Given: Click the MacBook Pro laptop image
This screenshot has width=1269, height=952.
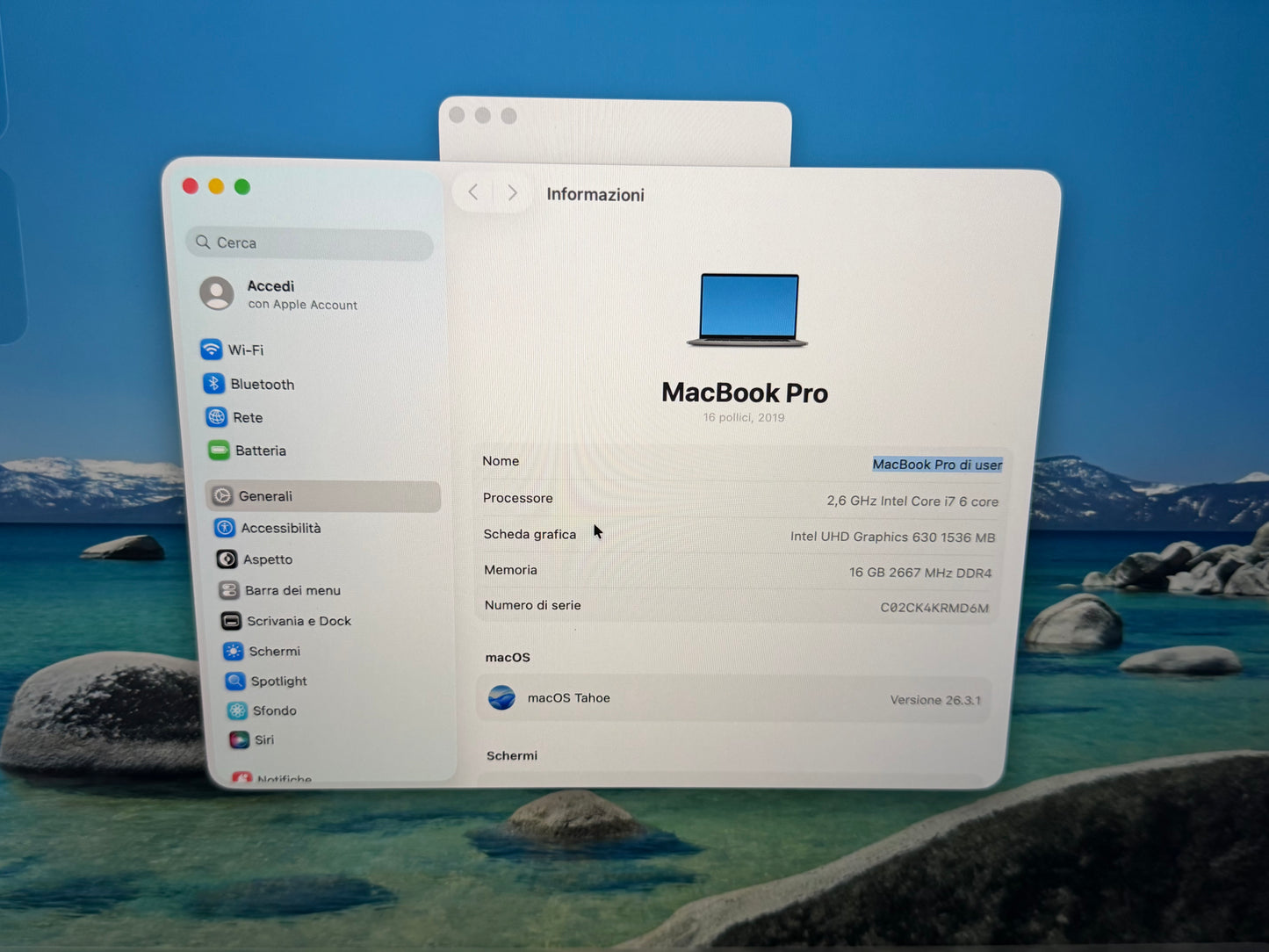Looking at the screenshot, I should pyautogui.click(x=747, y=309).
